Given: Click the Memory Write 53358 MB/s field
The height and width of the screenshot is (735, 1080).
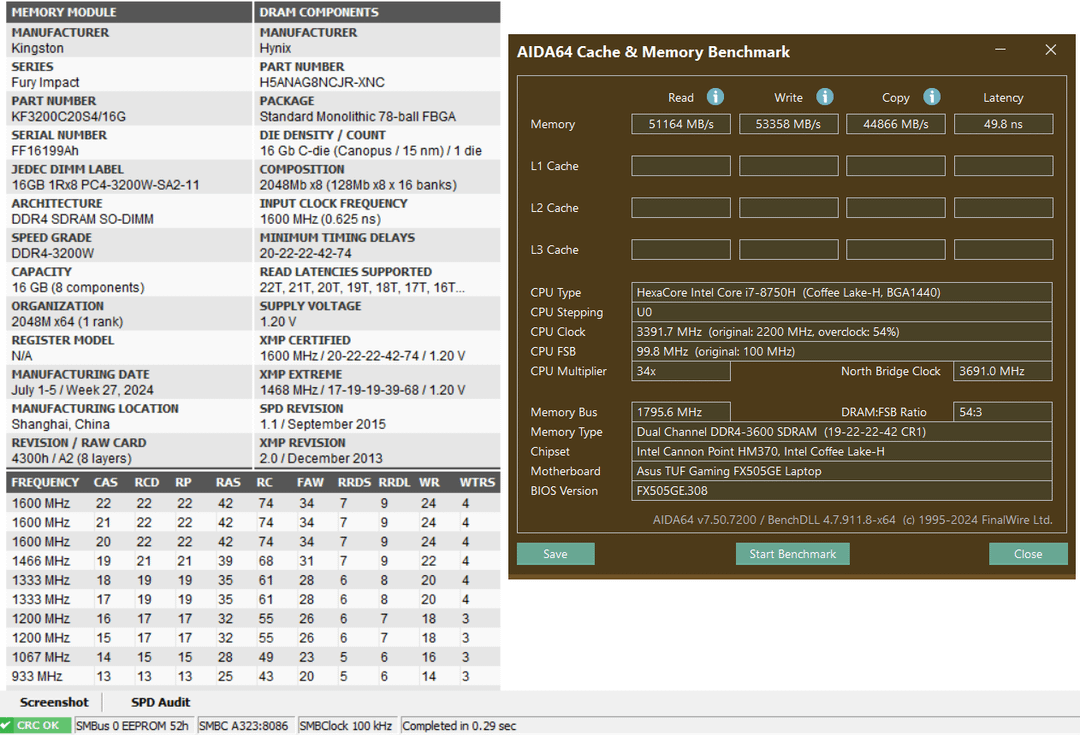Looking at the screenshot, I should tap(788, 124).
